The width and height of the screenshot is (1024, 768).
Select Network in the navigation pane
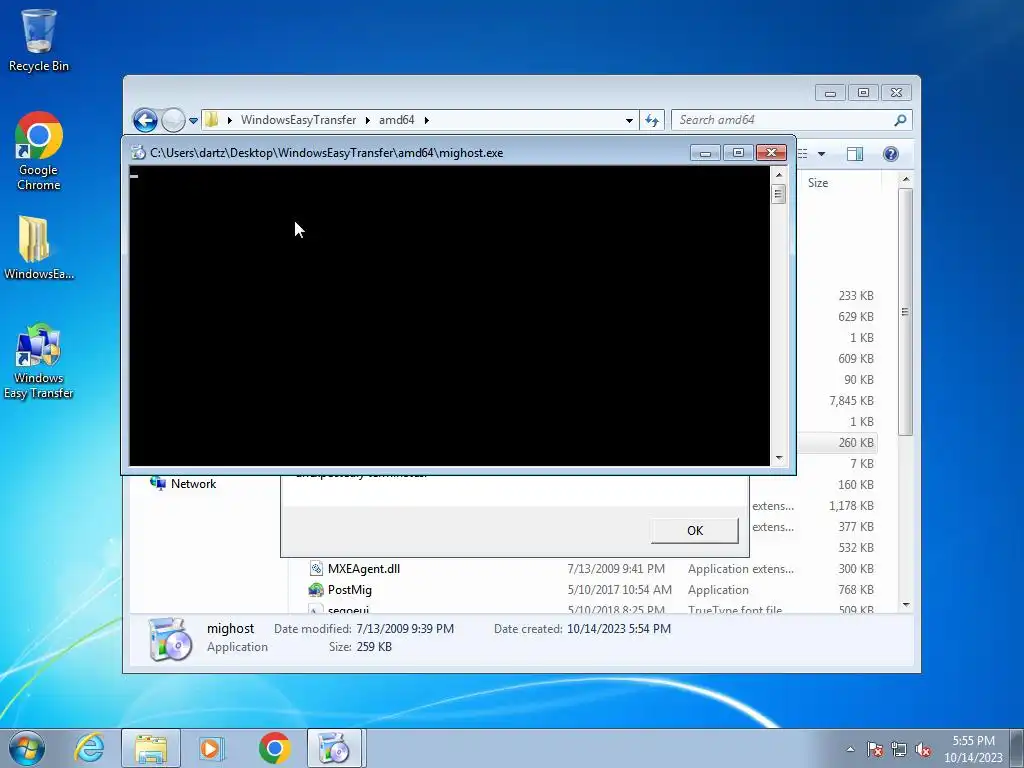193,484
